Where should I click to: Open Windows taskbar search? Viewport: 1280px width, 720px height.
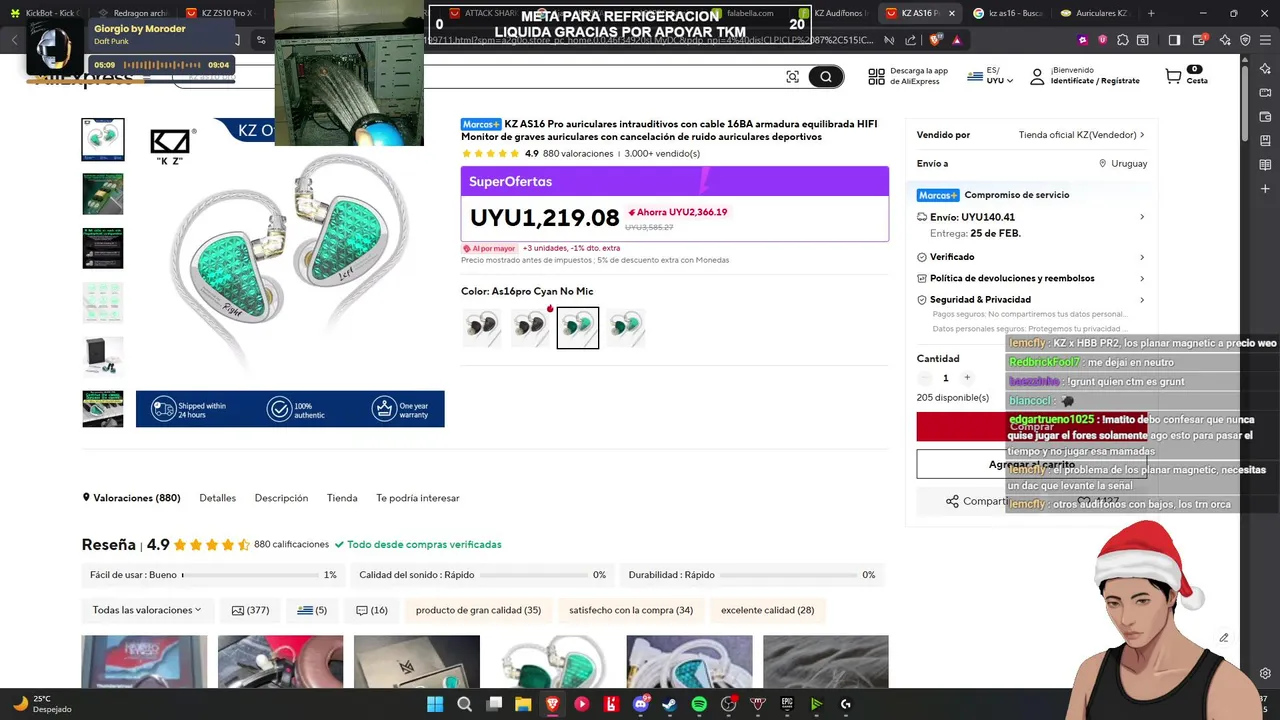point(464,704)
